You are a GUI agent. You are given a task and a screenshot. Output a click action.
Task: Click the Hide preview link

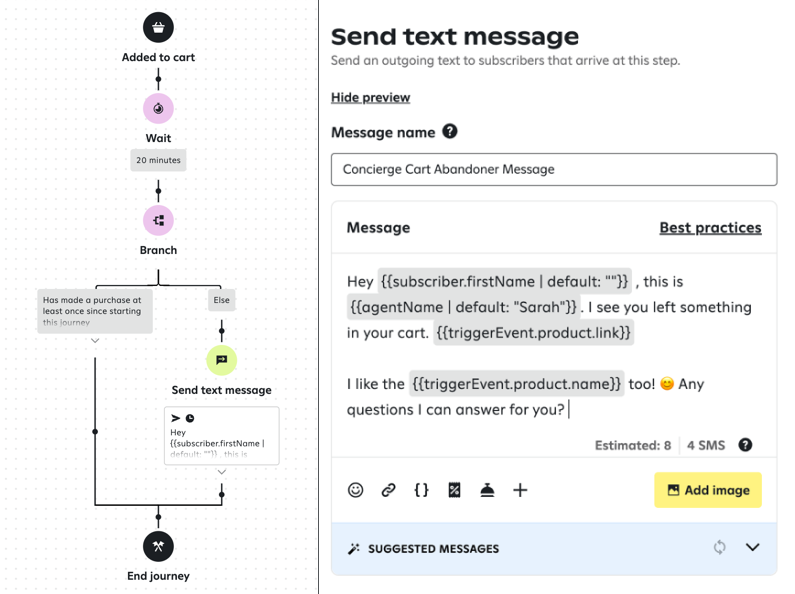click(x=370, y=97)
